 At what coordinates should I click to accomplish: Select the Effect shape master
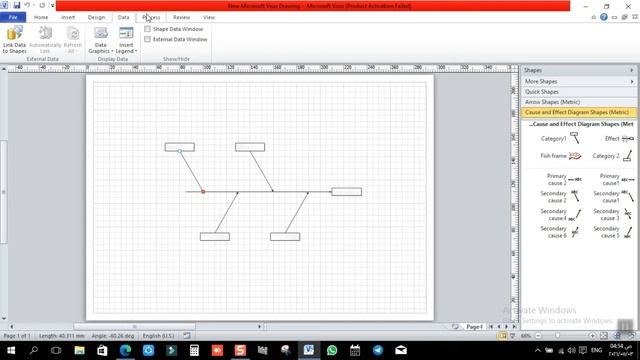point(620,138)
